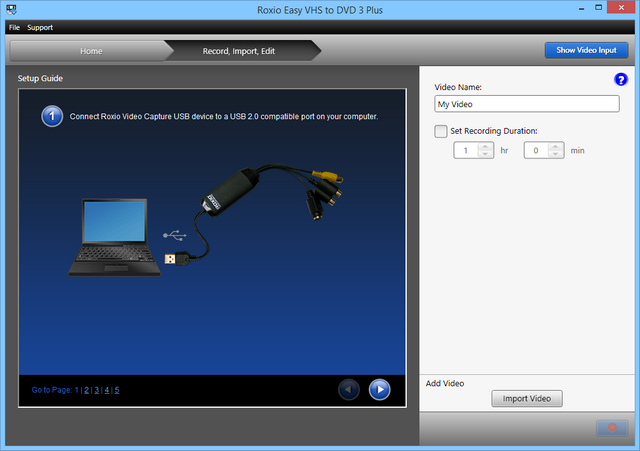The width and height of the screenshot is (640, 451).
Task: Decrease the hours value with down arrow
Action: (485, 154)
